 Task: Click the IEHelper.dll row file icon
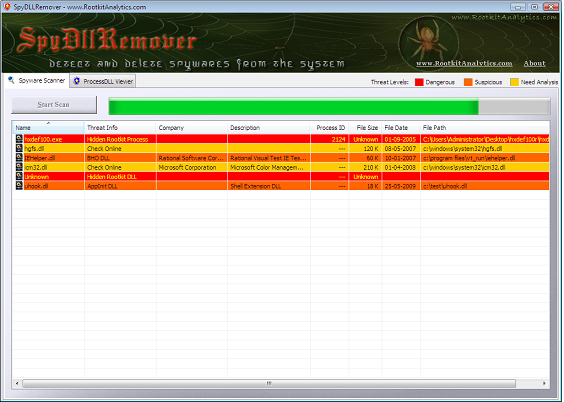click(x=19, y=157)
